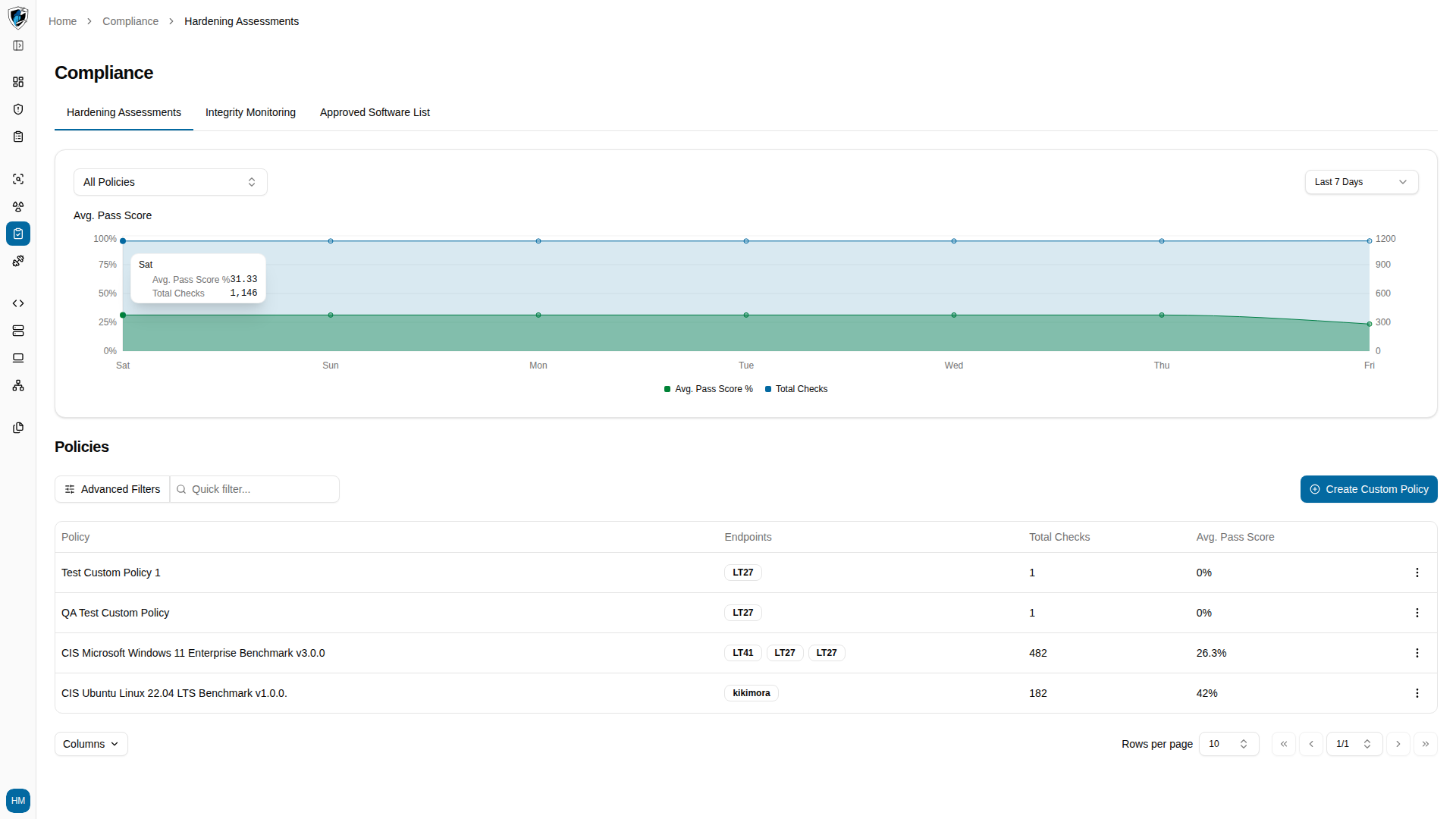Switch to the Approved Software List tab
The width and height of the screenshot is (1456, 819).
[375, 112]
